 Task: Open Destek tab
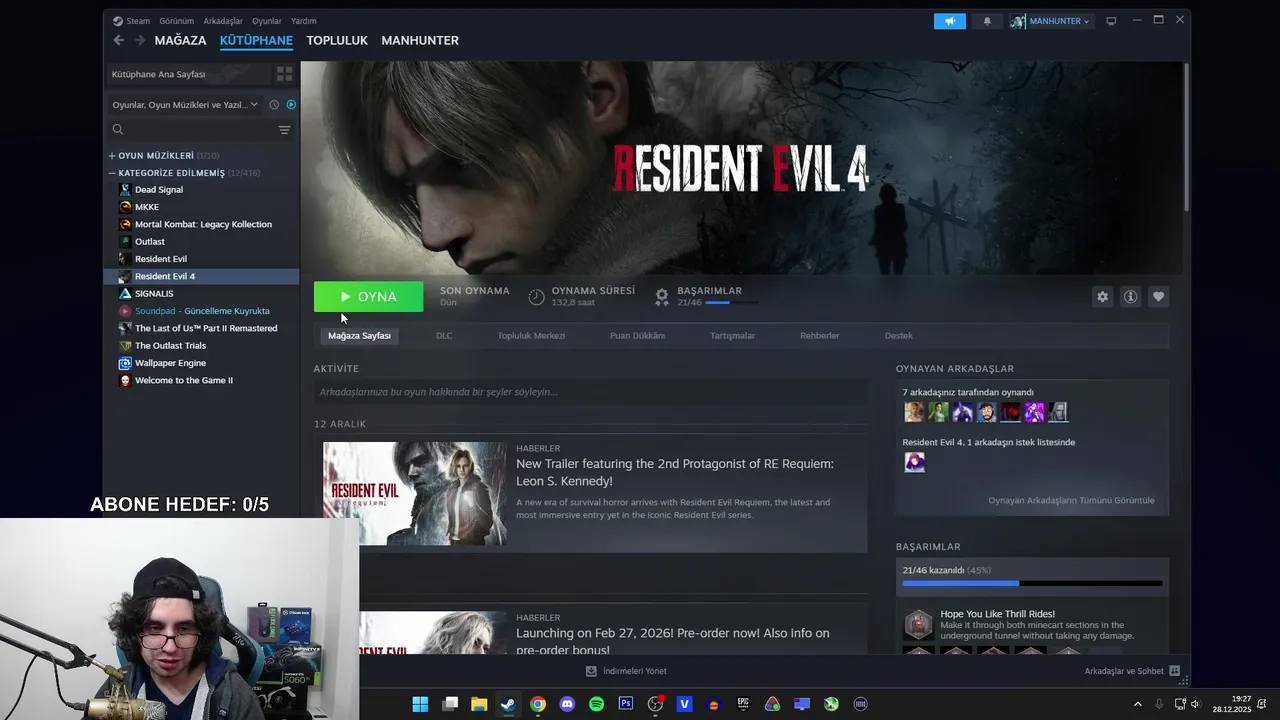point(898,336)
